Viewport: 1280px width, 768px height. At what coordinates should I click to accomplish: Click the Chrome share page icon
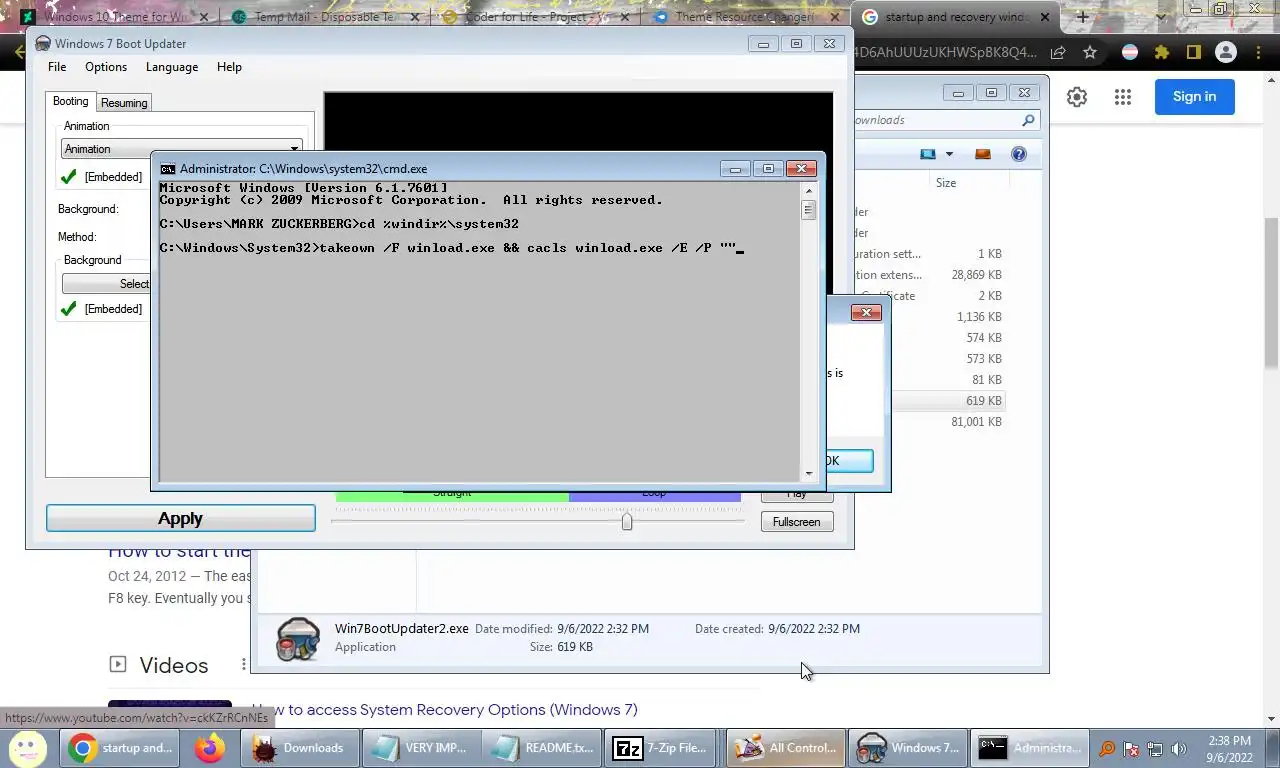[x=1058, y=52]
